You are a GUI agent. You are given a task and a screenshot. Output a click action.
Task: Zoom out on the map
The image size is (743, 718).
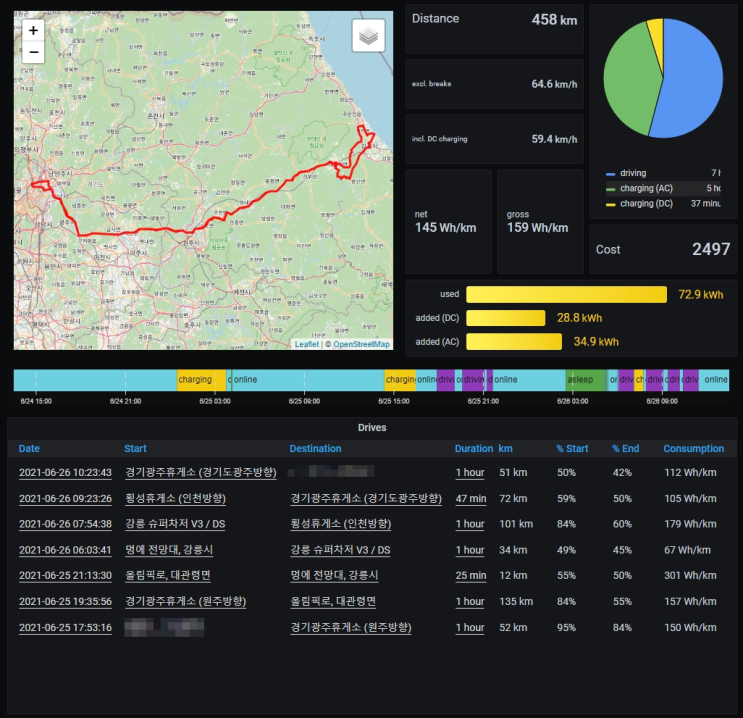tap(33, 52)
